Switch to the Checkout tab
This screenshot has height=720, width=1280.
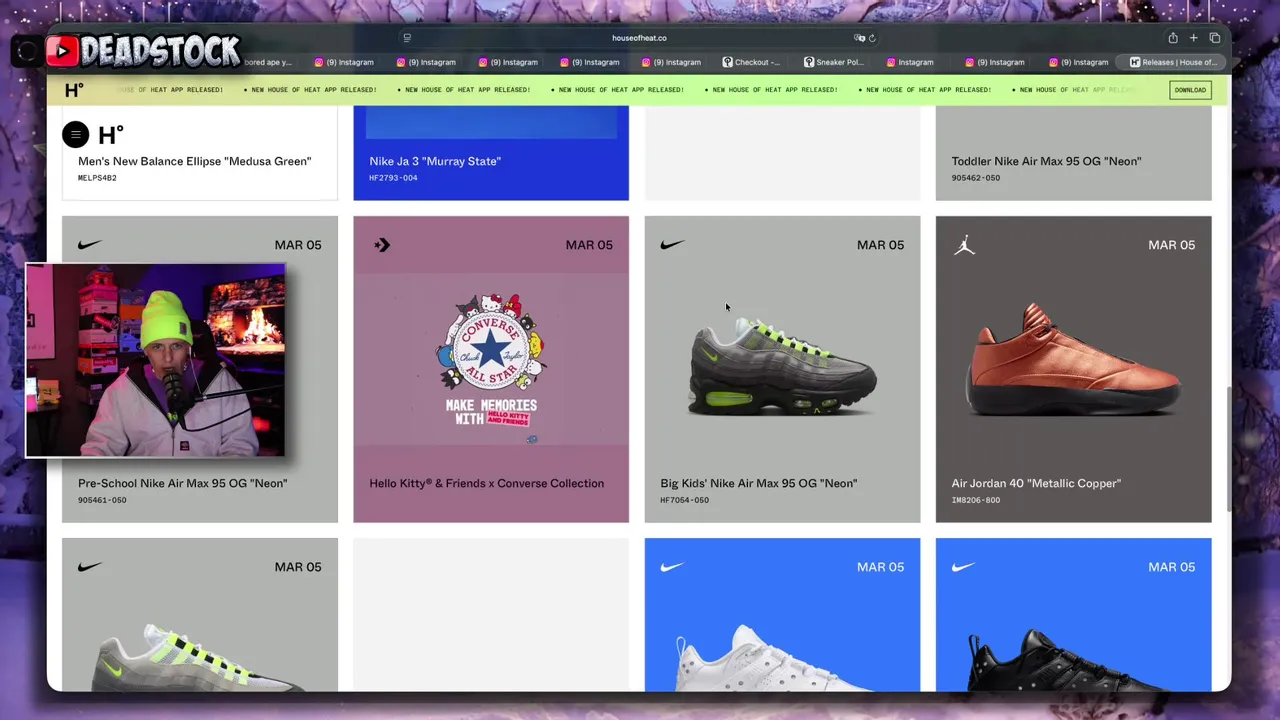click(x=750, y=62)
